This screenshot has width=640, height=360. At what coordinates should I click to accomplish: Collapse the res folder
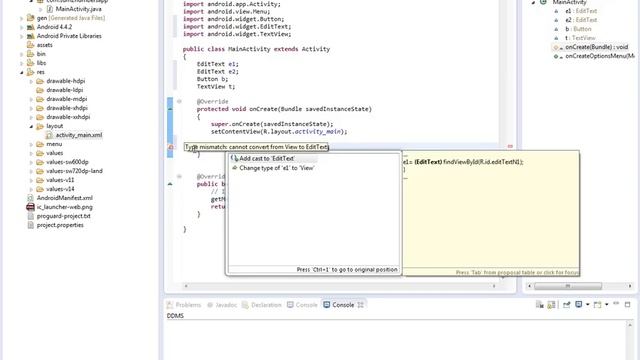click(22, 72)
